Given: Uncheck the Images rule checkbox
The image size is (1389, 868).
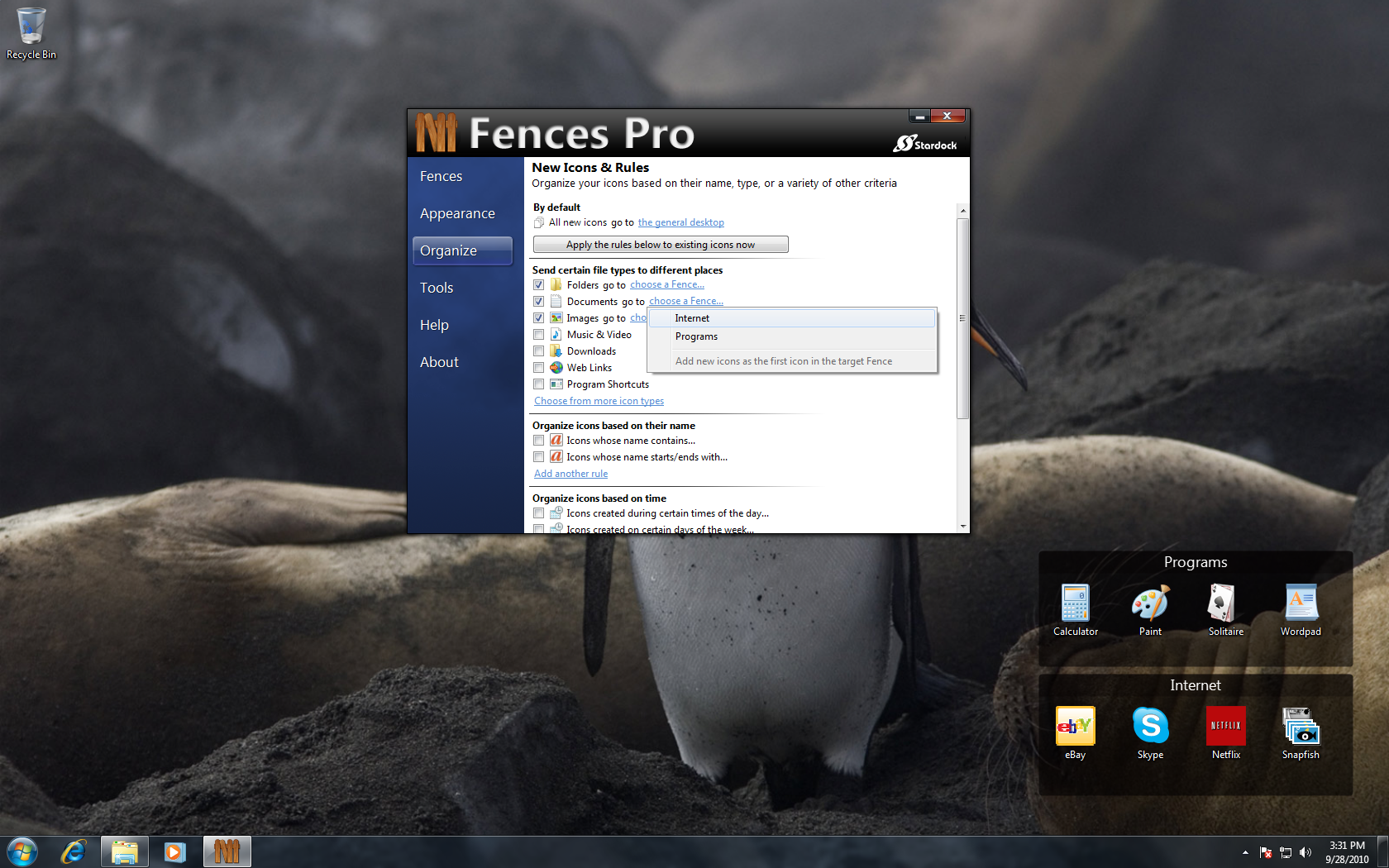Looking at the screenshot, I should pyautogui.click(x=539, y=318).
